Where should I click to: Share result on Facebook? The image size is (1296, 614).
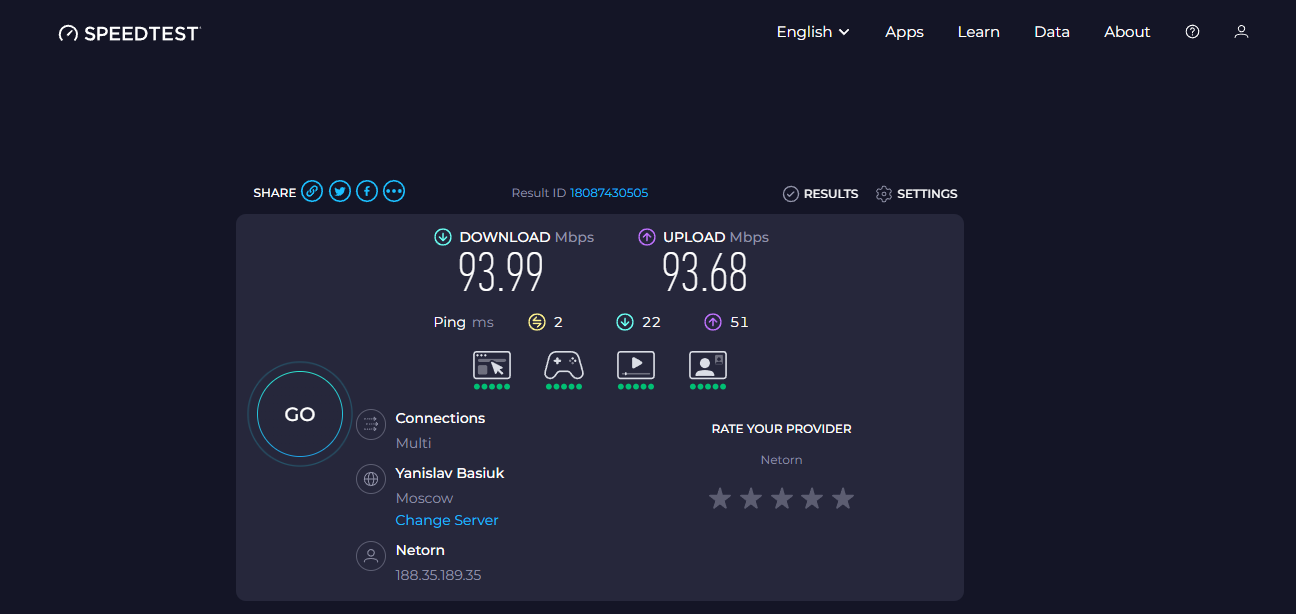367,191
